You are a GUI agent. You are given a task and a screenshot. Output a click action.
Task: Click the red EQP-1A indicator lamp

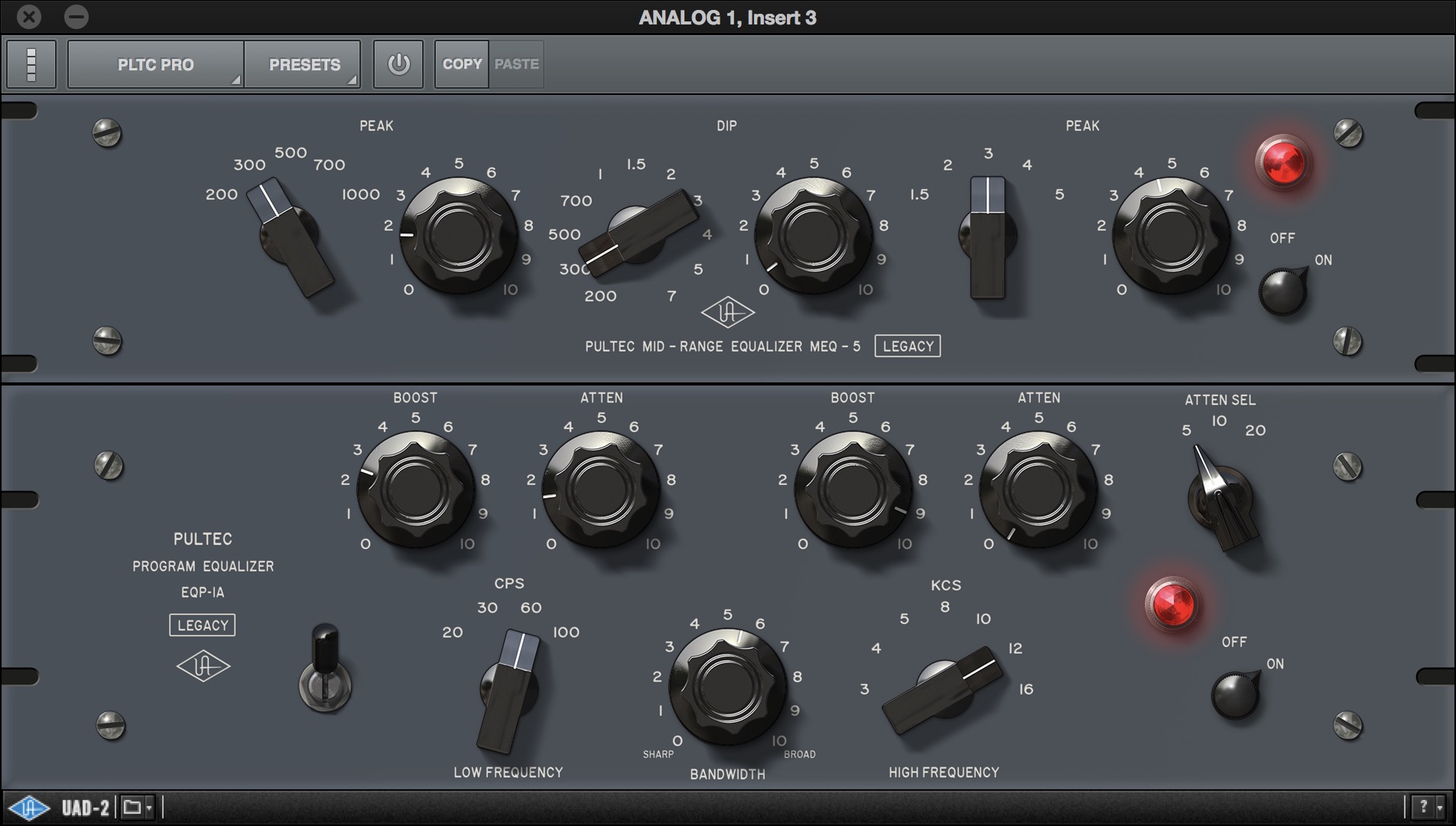tap(1172, 604)
